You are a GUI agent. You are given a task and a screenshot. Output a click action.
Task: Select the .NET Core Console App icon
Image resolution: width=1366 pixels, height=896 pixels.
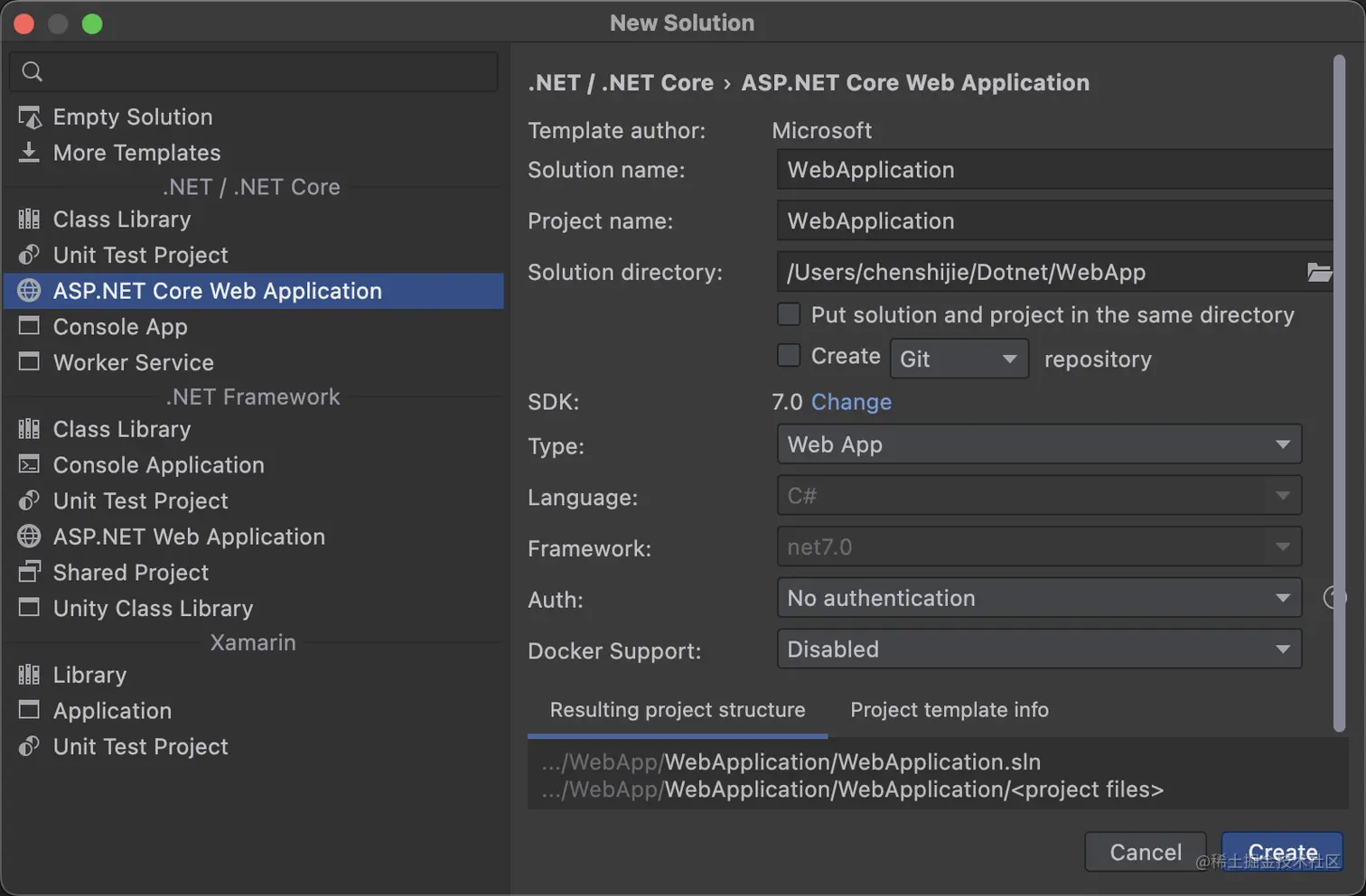tap(30, 326)
